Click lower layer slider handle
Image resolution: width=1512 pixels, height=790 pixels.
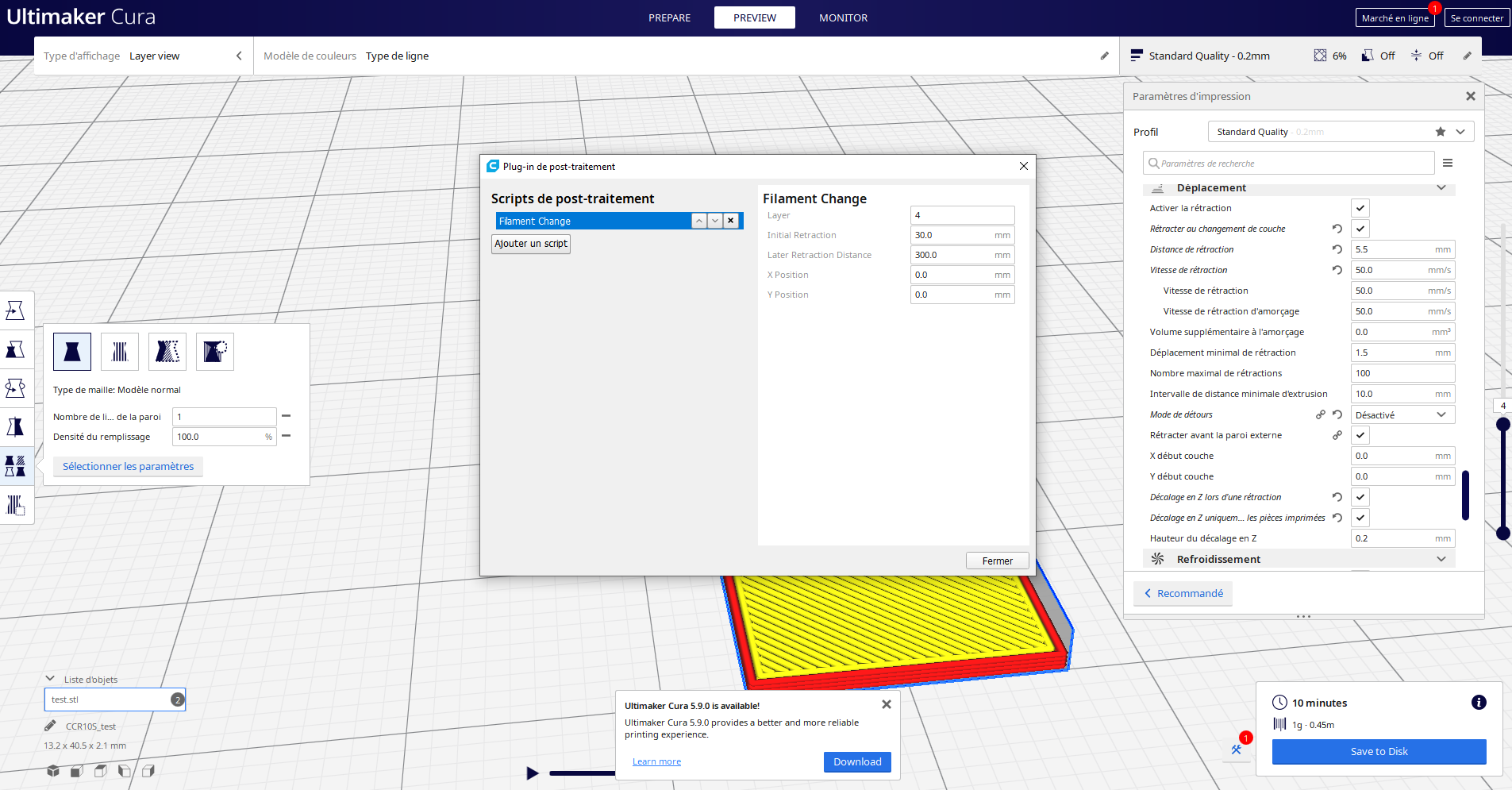pos(1502,534)
